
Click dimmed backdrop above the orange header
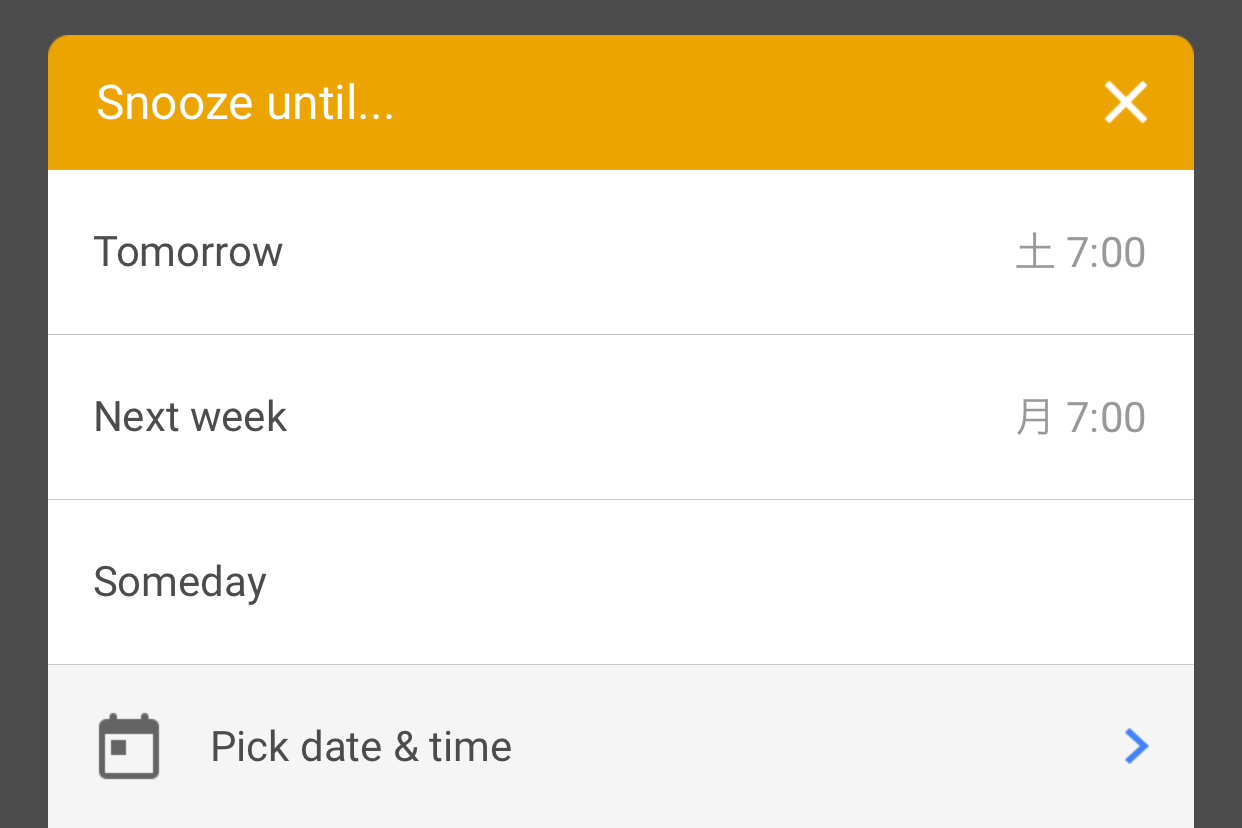[x=621, y=17]
